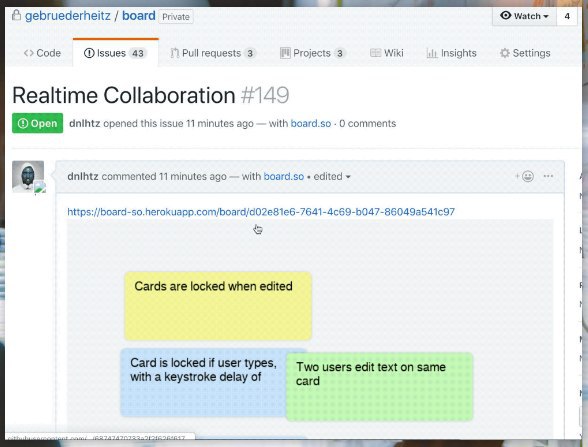
Task: Go to the Wiki tab
Action: [387, 53]
